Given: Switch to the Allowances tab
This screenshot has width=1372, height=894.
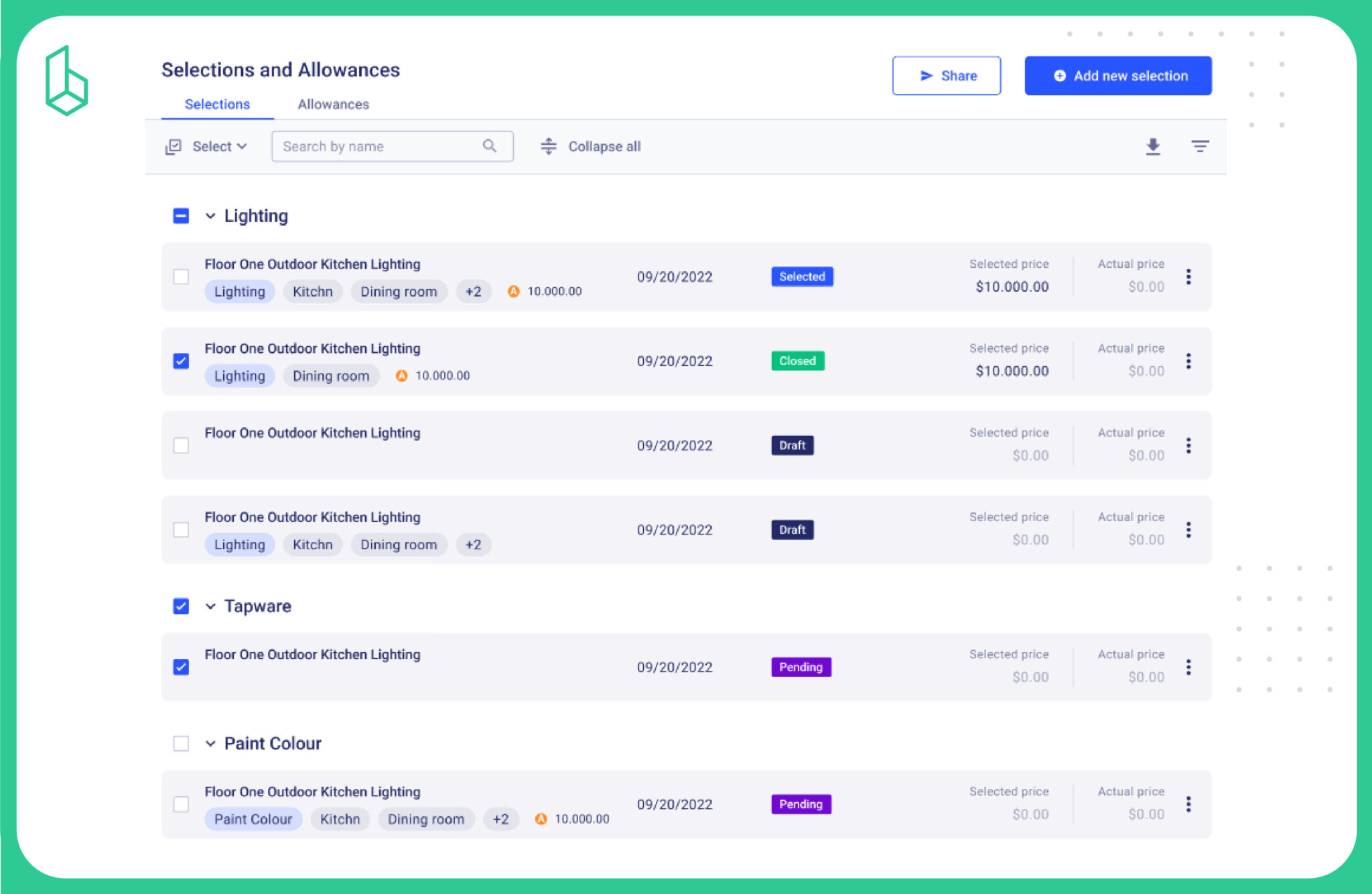Looking at the screenshot, I should [x=333, y=104].
